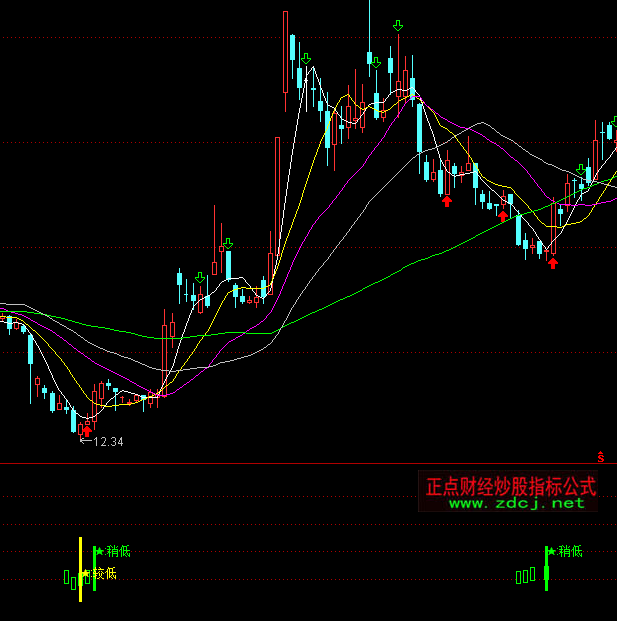
Task: Click the 正点财经炒股指标公式 red title banner
Action: (510, 486)
